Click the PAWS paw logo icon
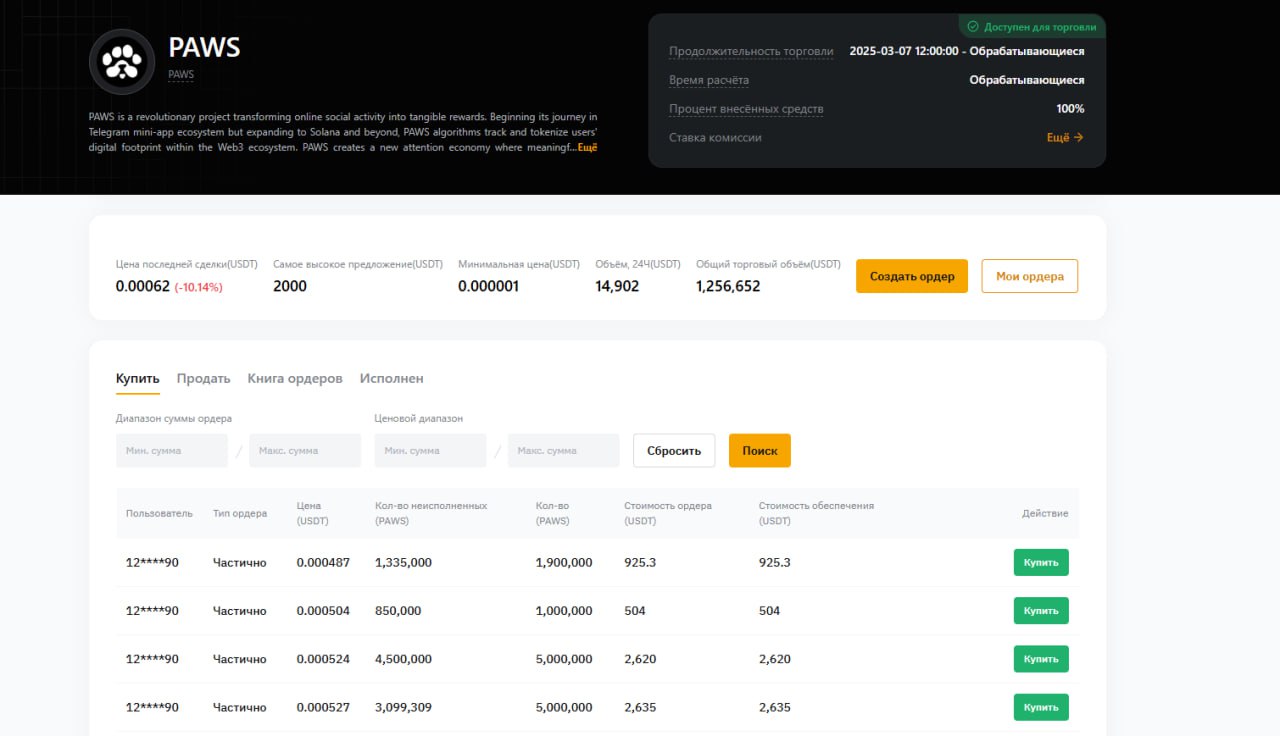 pyautogui.click(x=122, y=62)
